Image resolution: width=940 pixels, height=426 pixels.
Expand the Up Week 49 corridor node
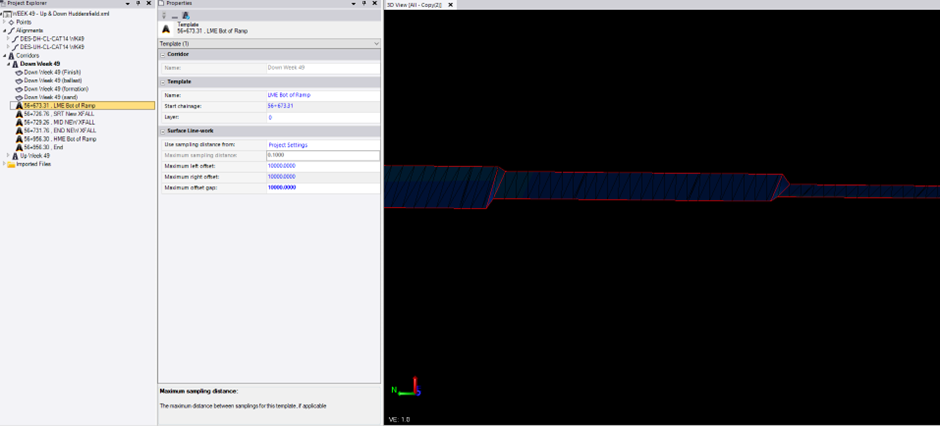pos(7,156)
